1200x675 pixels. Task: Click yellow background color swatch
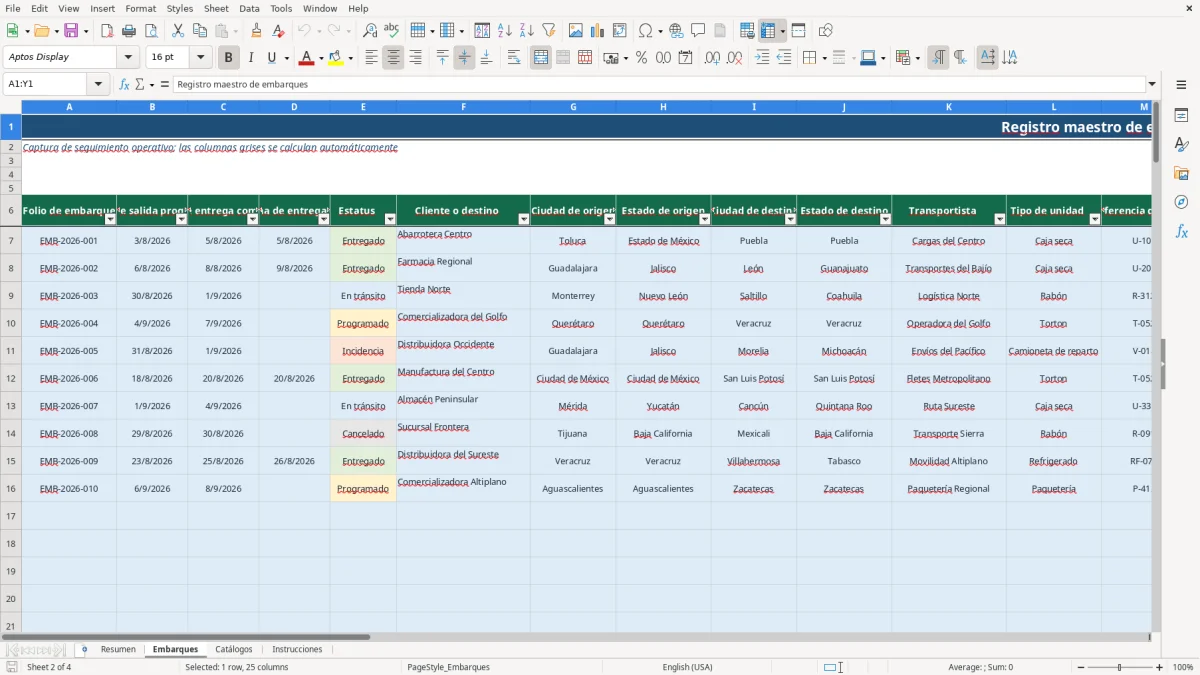[x=335, y=58]
